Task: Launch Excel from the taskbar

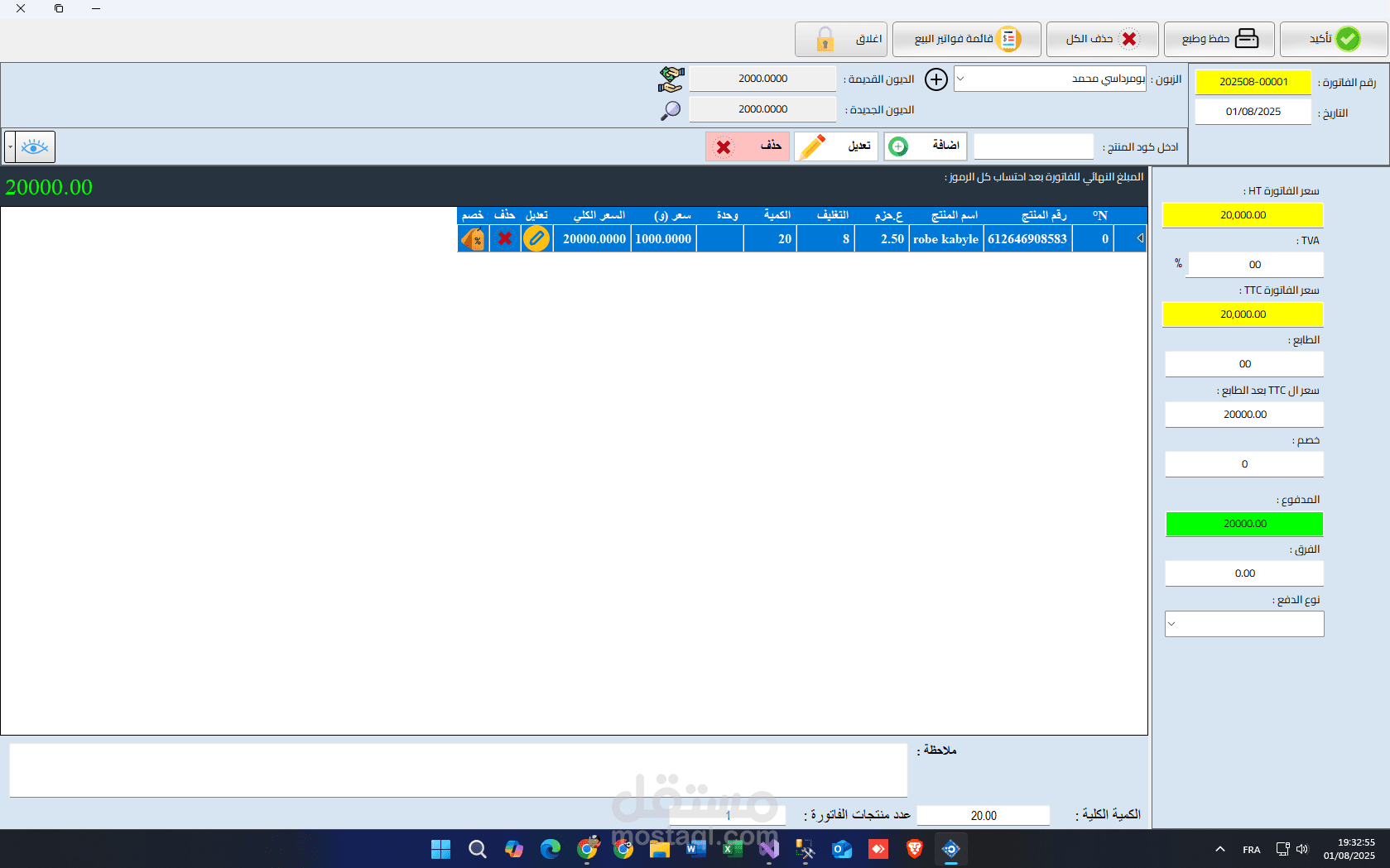Action: 733,849
